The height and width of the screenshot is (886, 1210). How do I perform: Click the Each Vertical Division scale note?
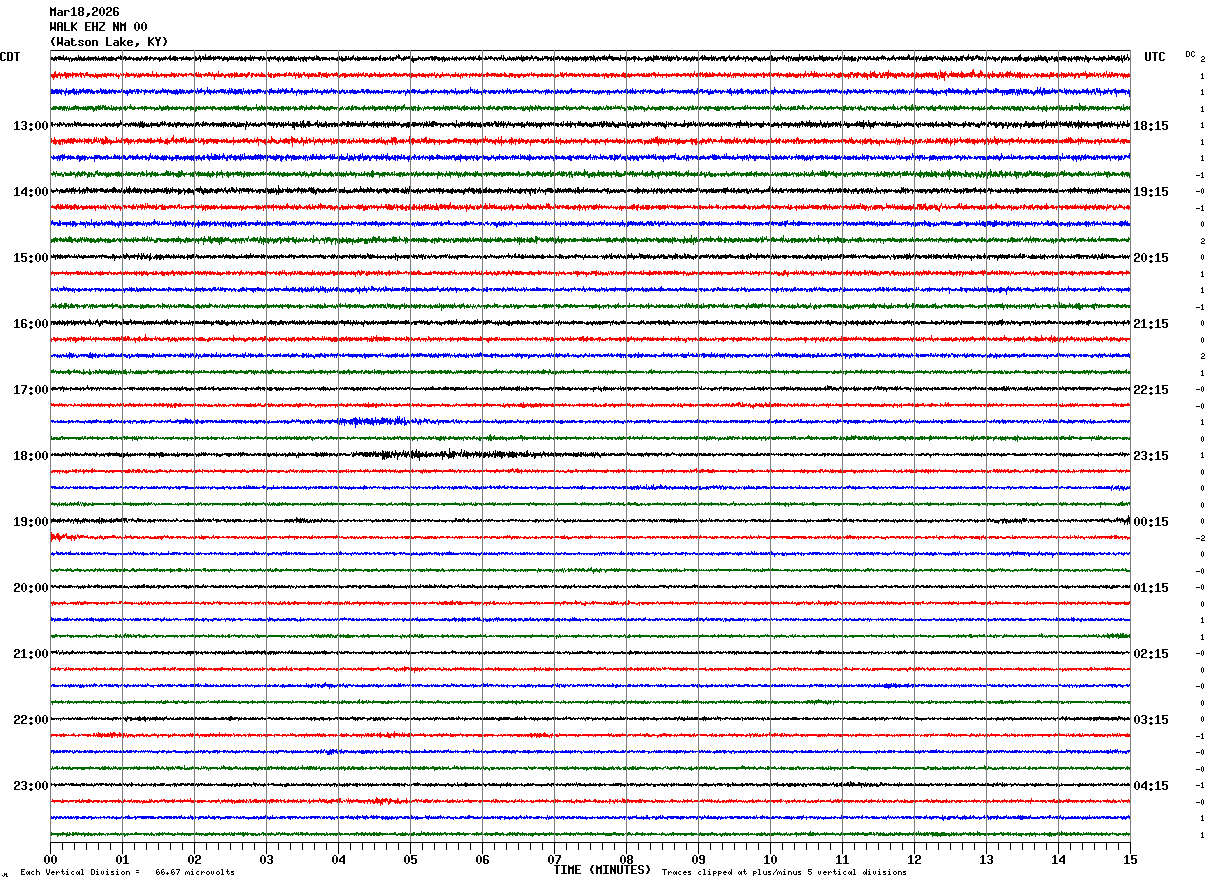[128, 872]
